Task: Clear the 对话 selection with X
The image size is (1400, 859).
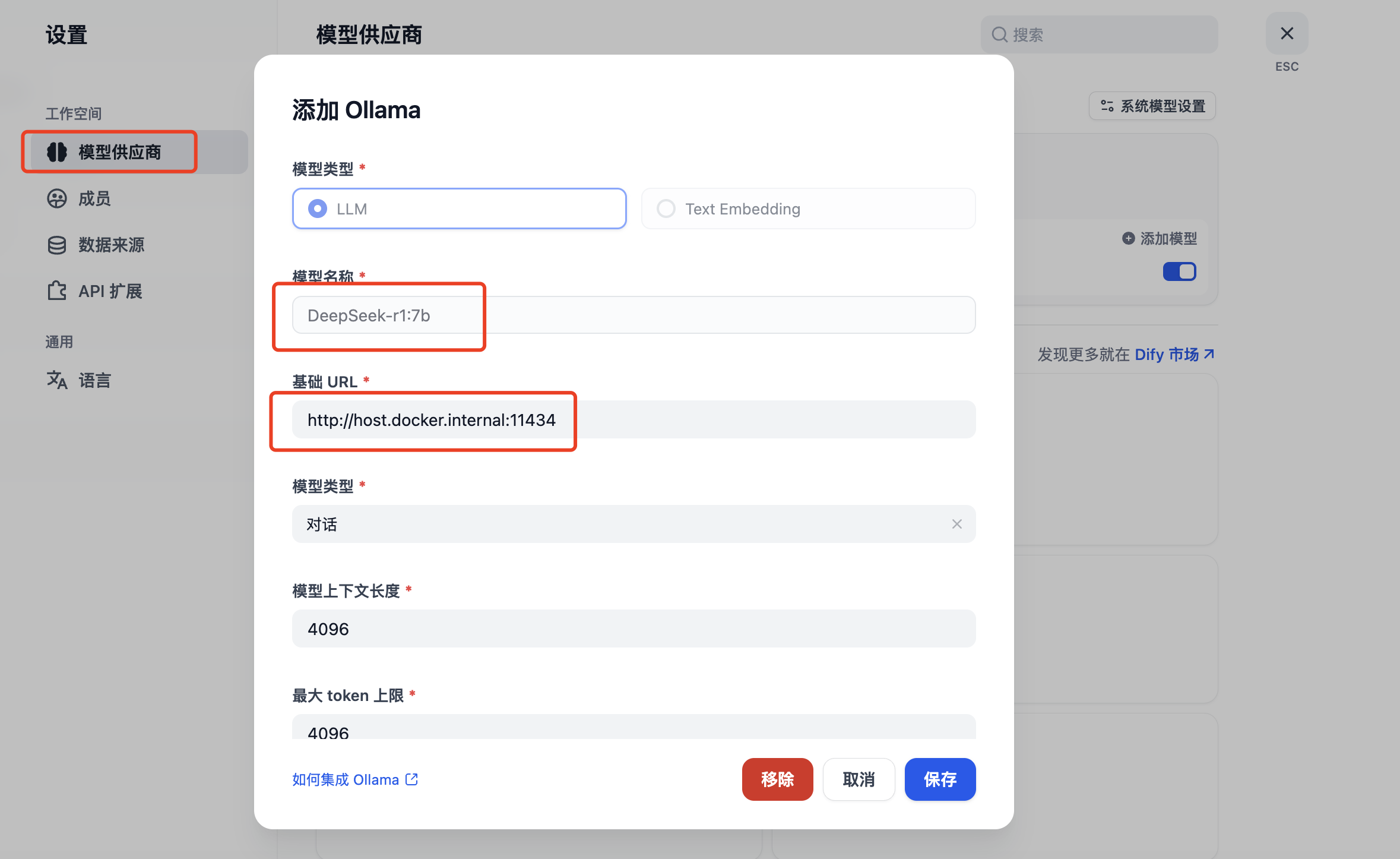Action: (956, 524)
